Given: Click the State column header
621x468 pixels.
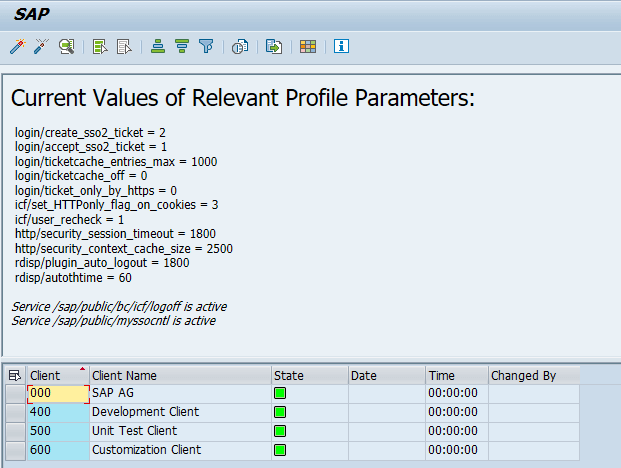Looking at the screenshot, I should pyautogui.click(x=310, y=375).
